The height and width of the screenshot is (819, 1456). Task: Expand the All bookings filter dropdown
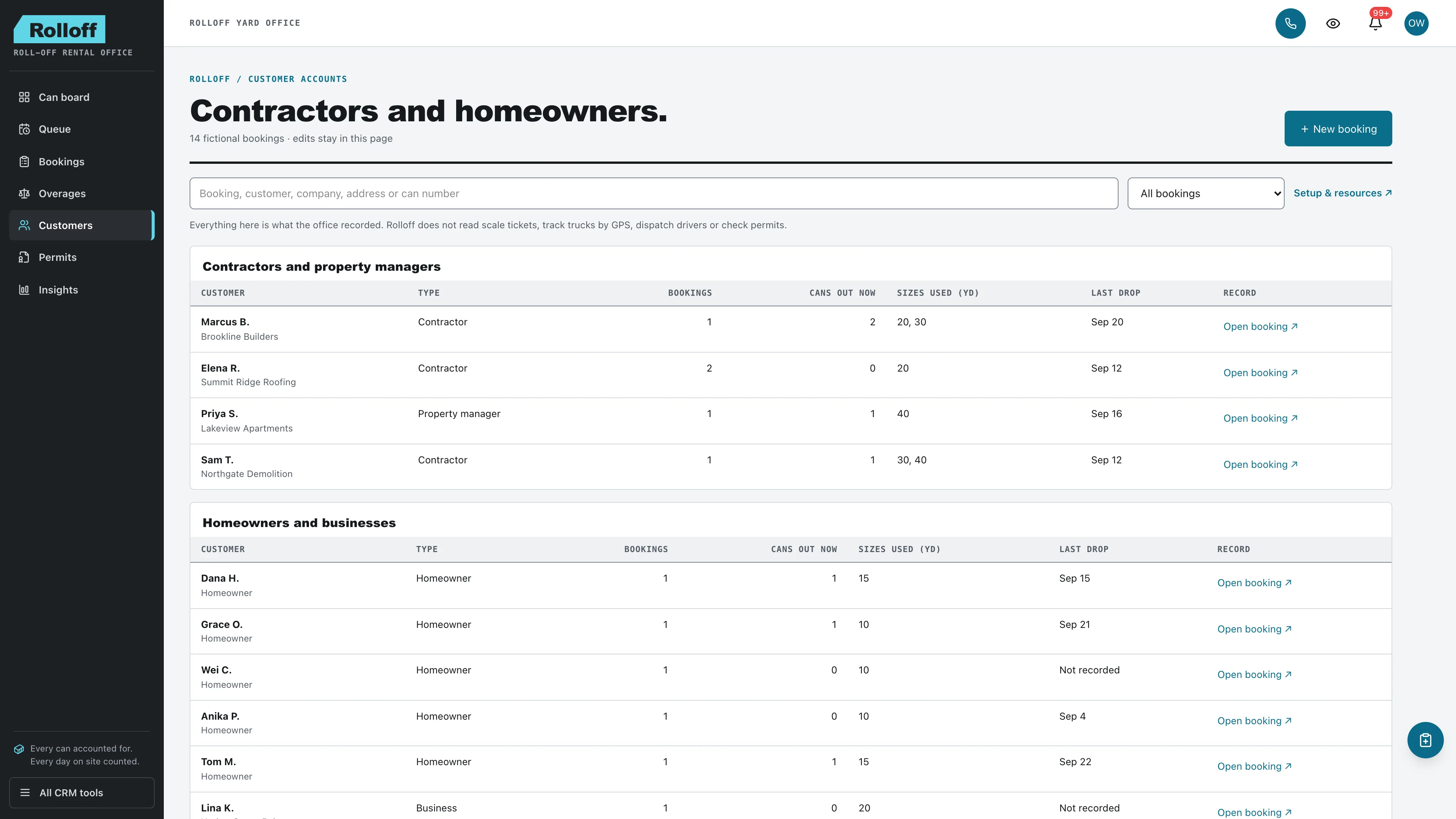tap(1206, 193)
